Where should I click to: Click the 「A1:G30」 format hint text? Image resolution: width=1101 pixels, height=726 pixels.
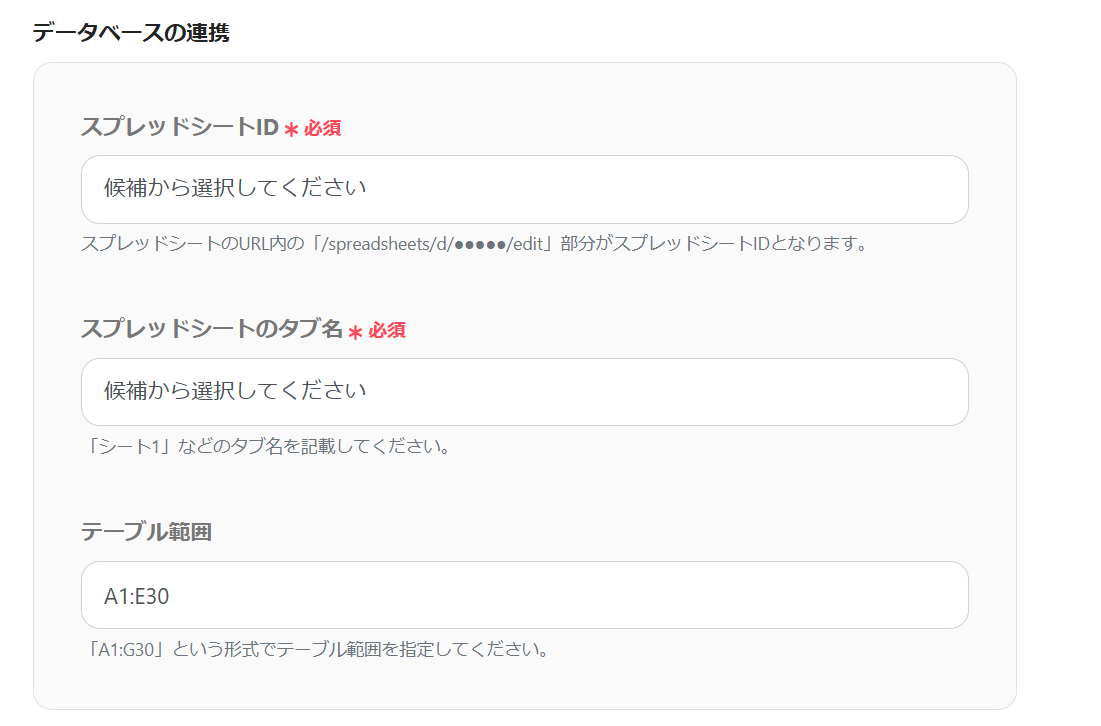click(315, 649)
